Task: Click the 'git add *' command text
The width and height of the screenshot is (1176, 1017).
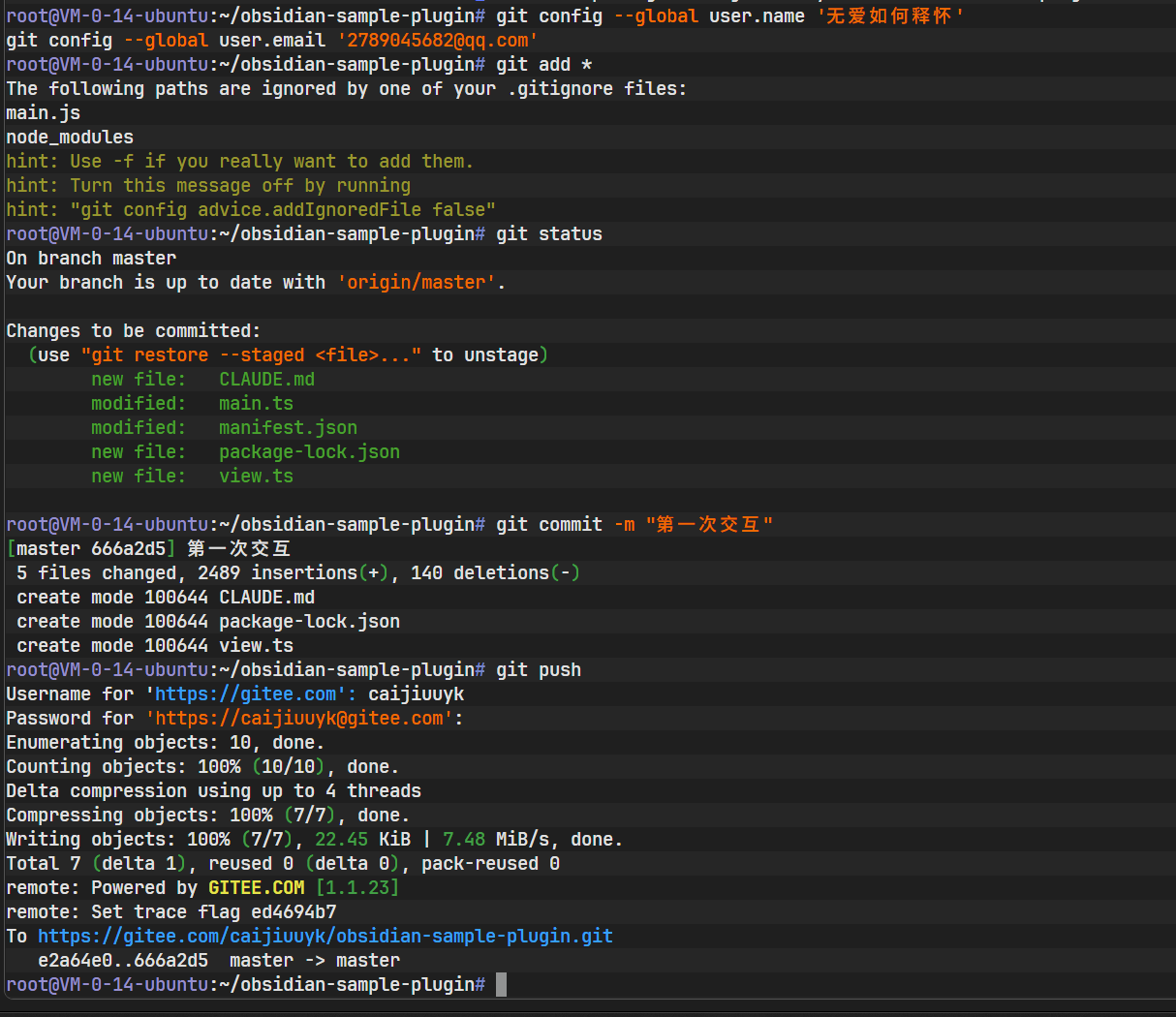Action: point(543,65)
